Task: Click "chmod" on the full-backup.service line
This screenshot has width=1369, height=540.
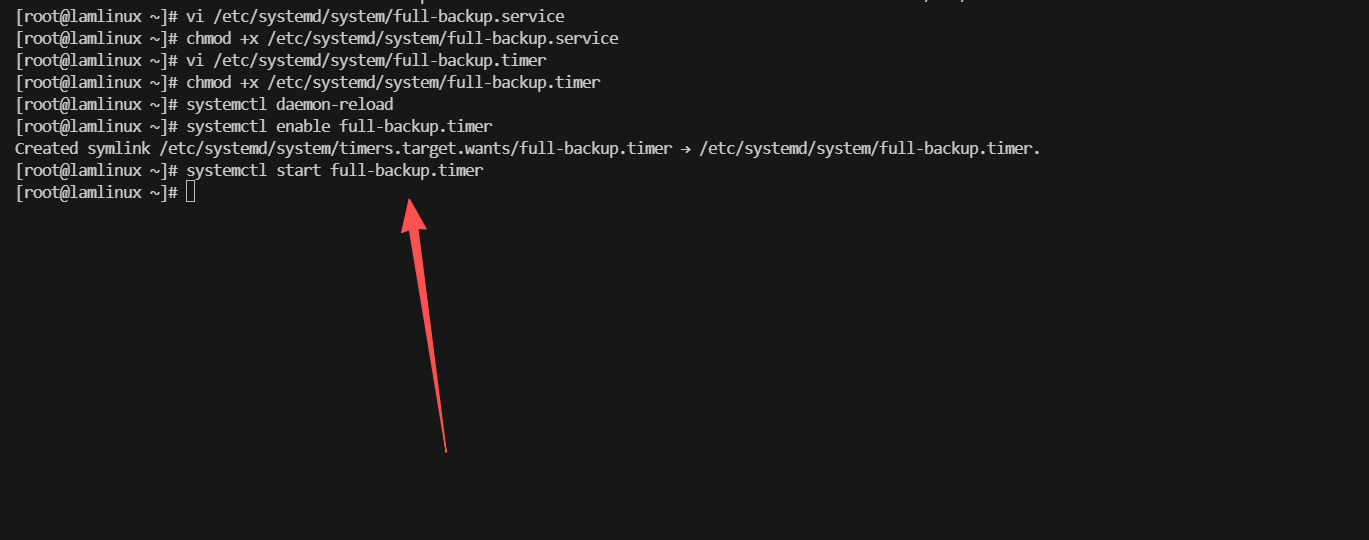Action: 208,39
